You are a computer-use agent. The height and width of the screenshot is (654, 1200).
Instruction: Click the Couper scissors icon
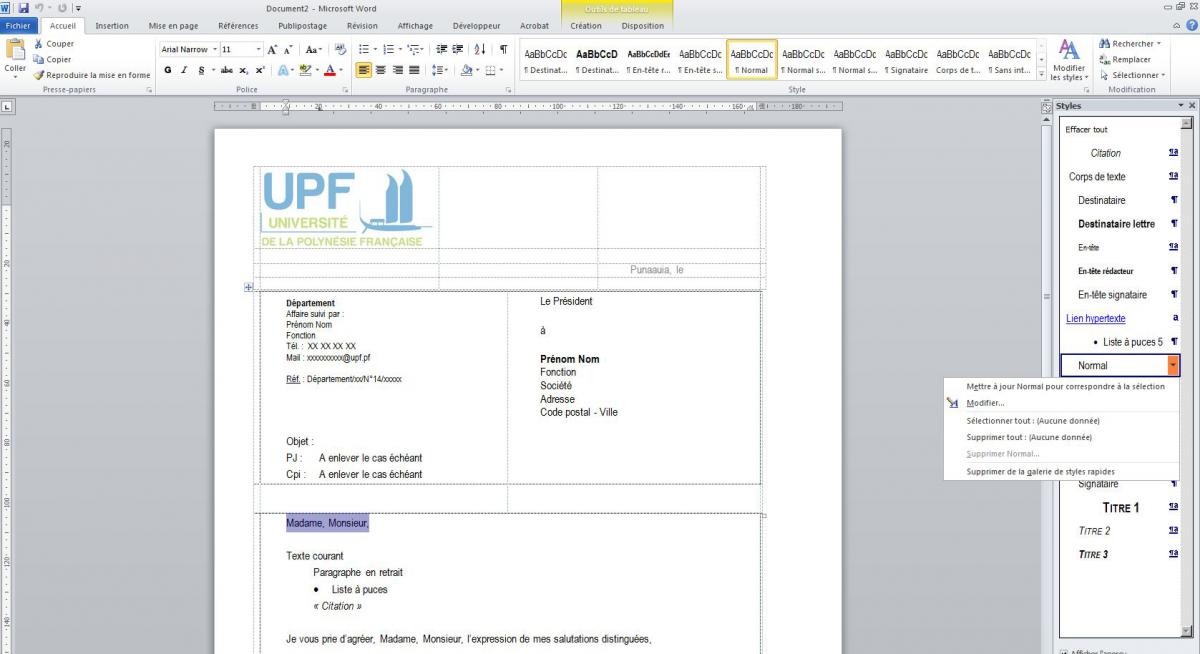point(38,44)
